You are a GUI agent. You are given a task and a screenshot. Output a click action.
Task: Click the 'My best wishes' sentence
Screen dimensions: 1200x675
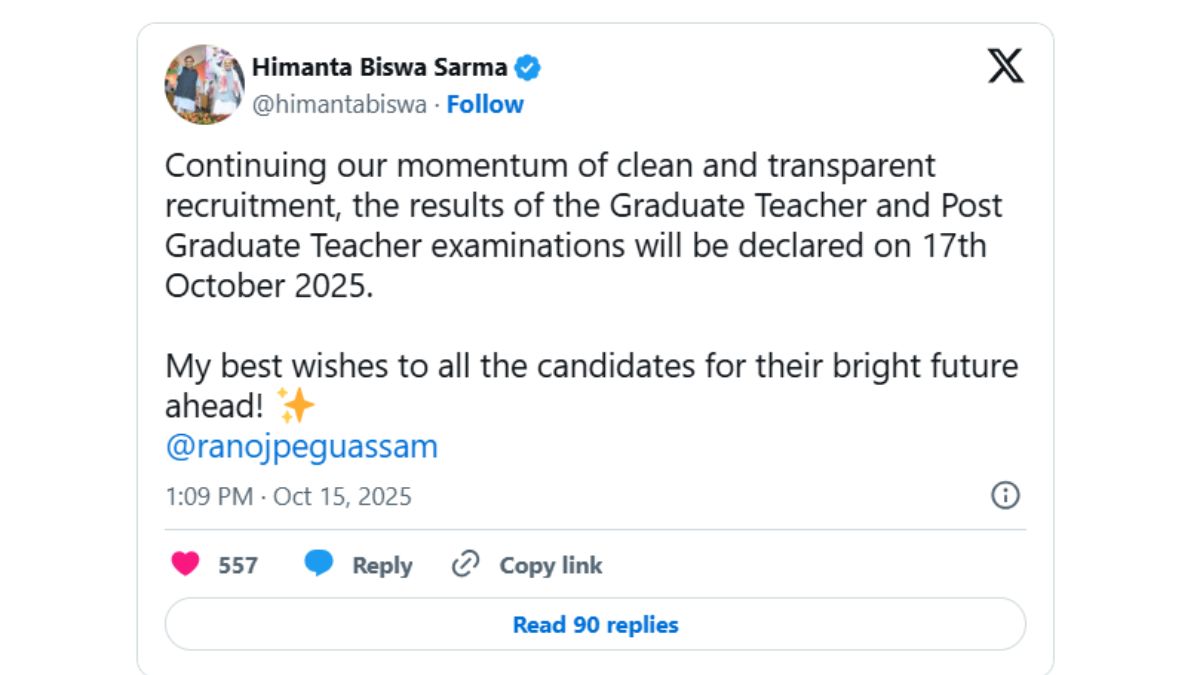590,366
